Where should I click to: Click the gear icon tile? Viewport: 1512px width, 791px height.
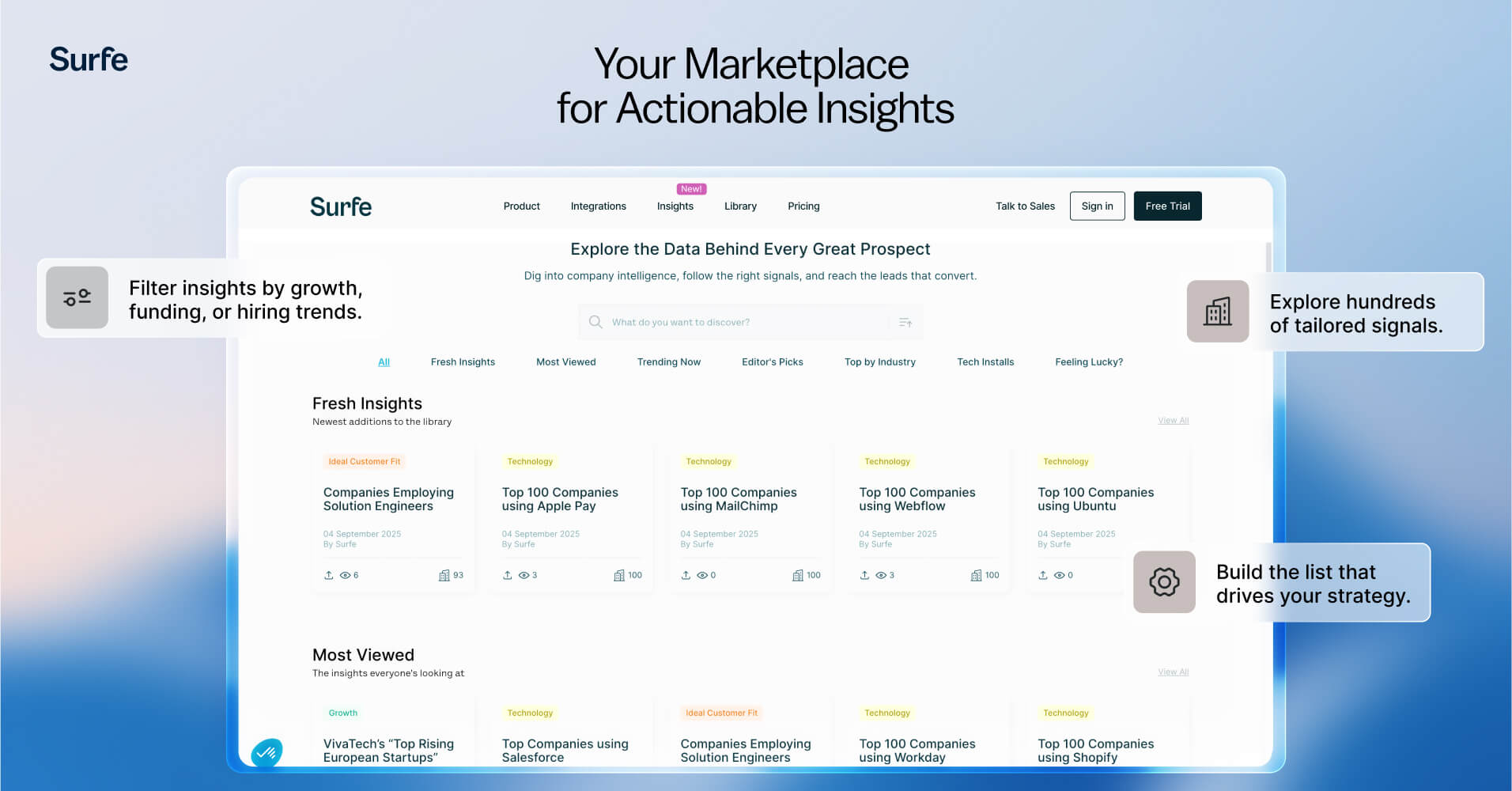pos(1164,582)
